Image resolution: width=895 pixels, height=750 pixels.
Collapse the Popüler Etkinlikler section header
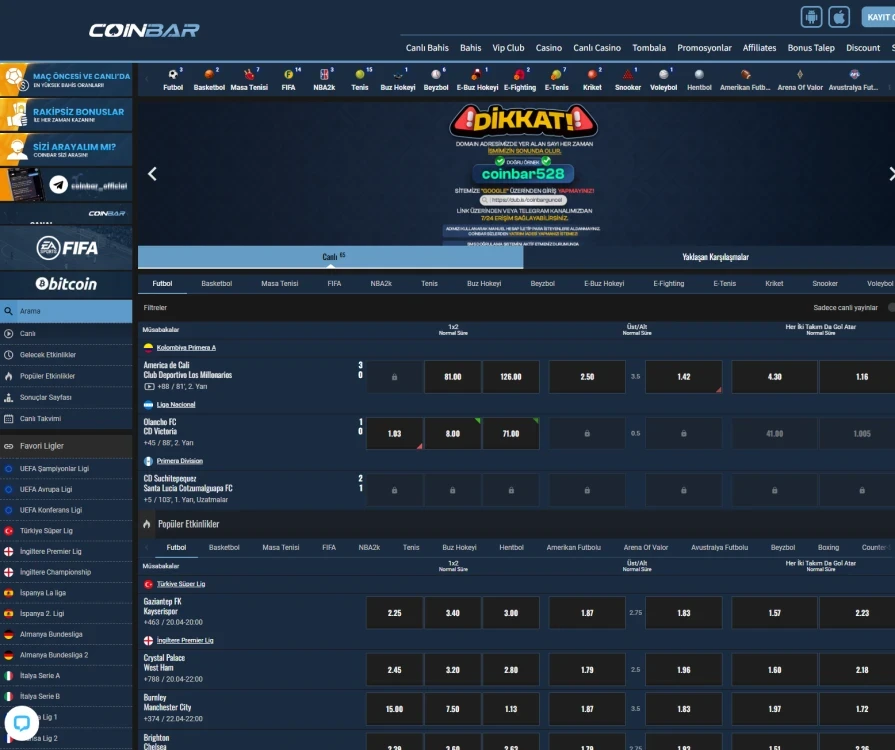[516, 524]
